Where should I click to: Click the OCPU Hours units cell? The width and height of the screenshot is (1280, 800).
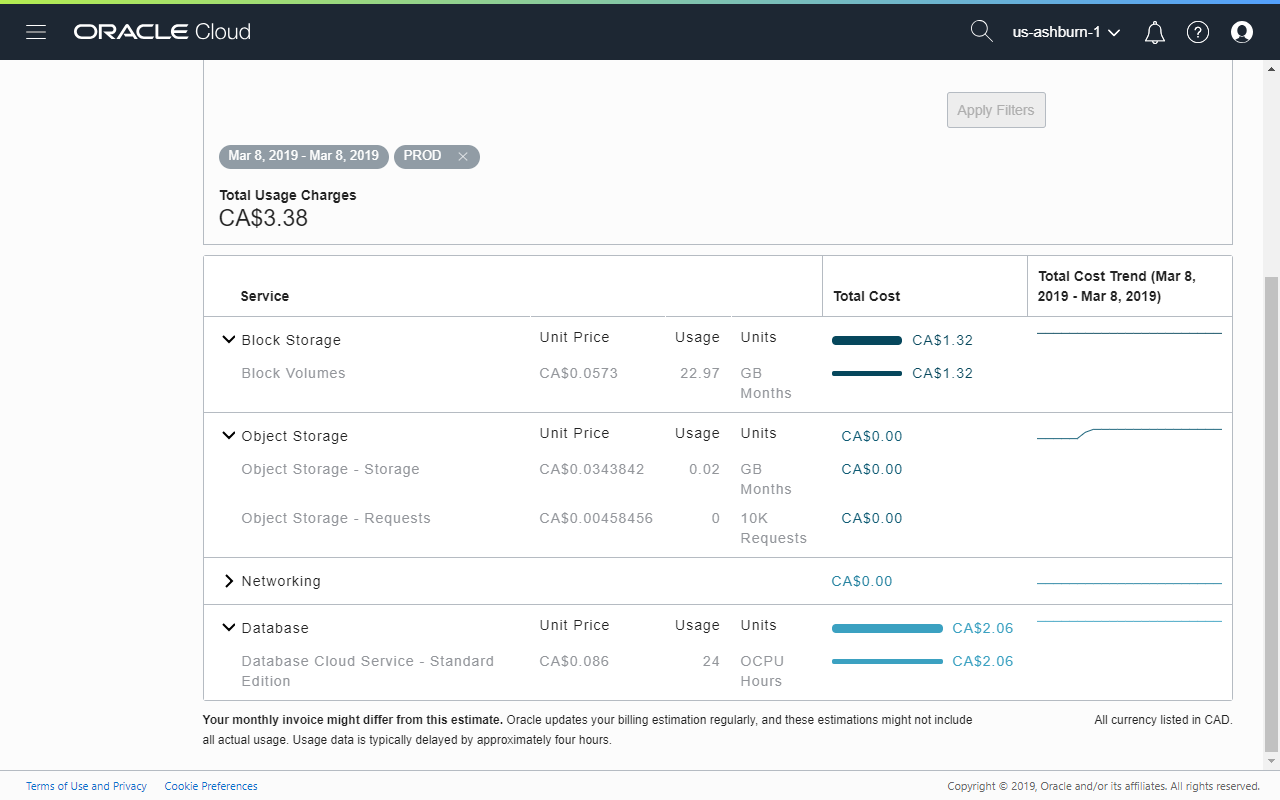762,671
